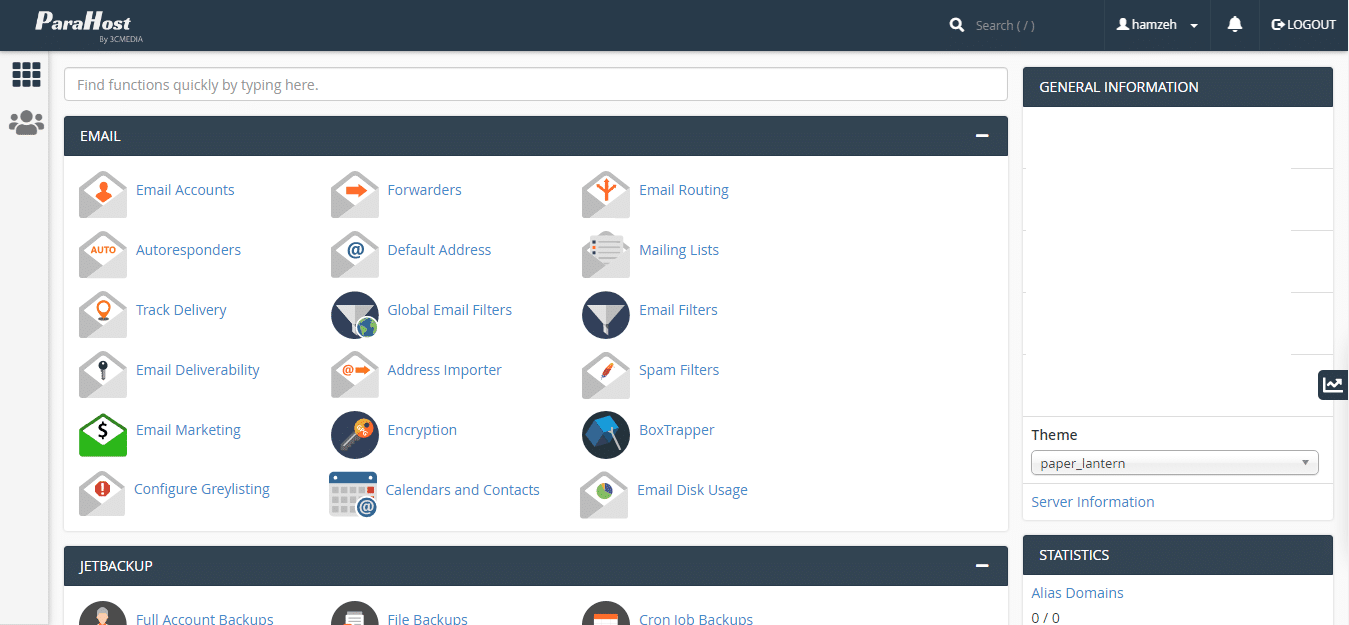
Task: Collapse the Email section
Action: pyautogui.click(x=982, y=136)
